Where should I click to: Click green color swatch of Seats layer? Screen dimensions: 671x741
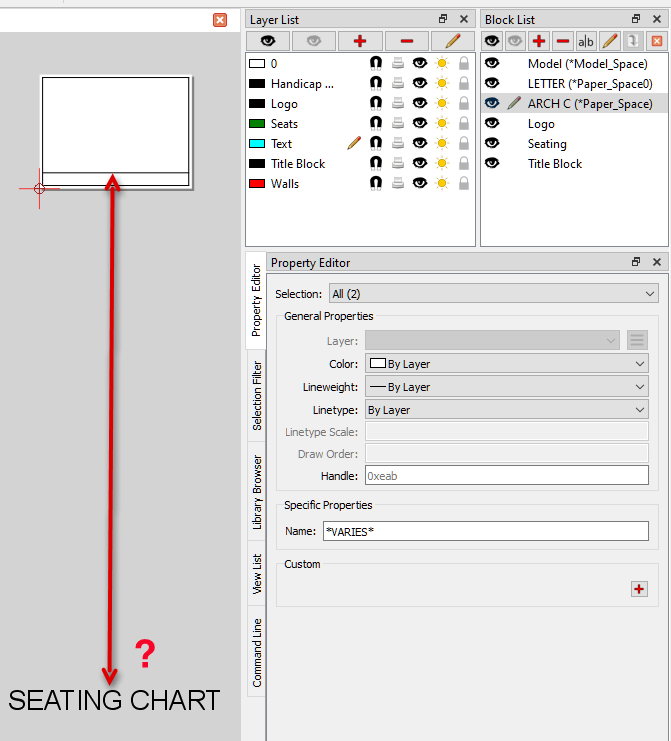257,123
